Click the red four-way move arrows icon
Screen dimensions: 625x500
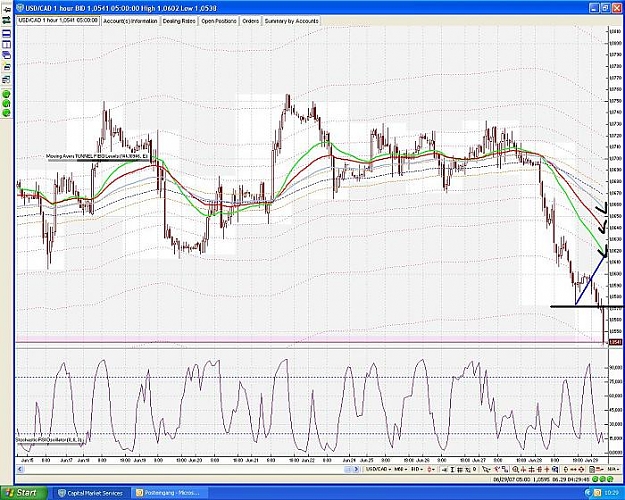(x=581, y=469)
